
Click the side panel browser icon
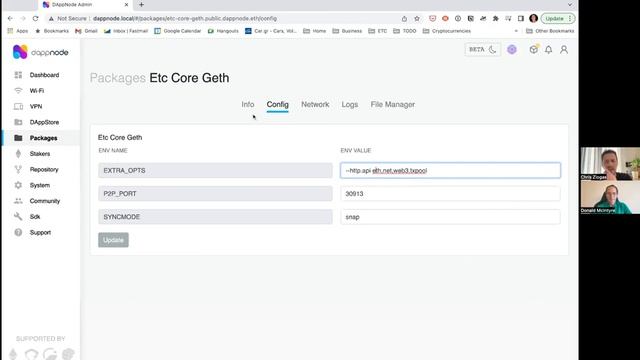(x=521, y=19)
